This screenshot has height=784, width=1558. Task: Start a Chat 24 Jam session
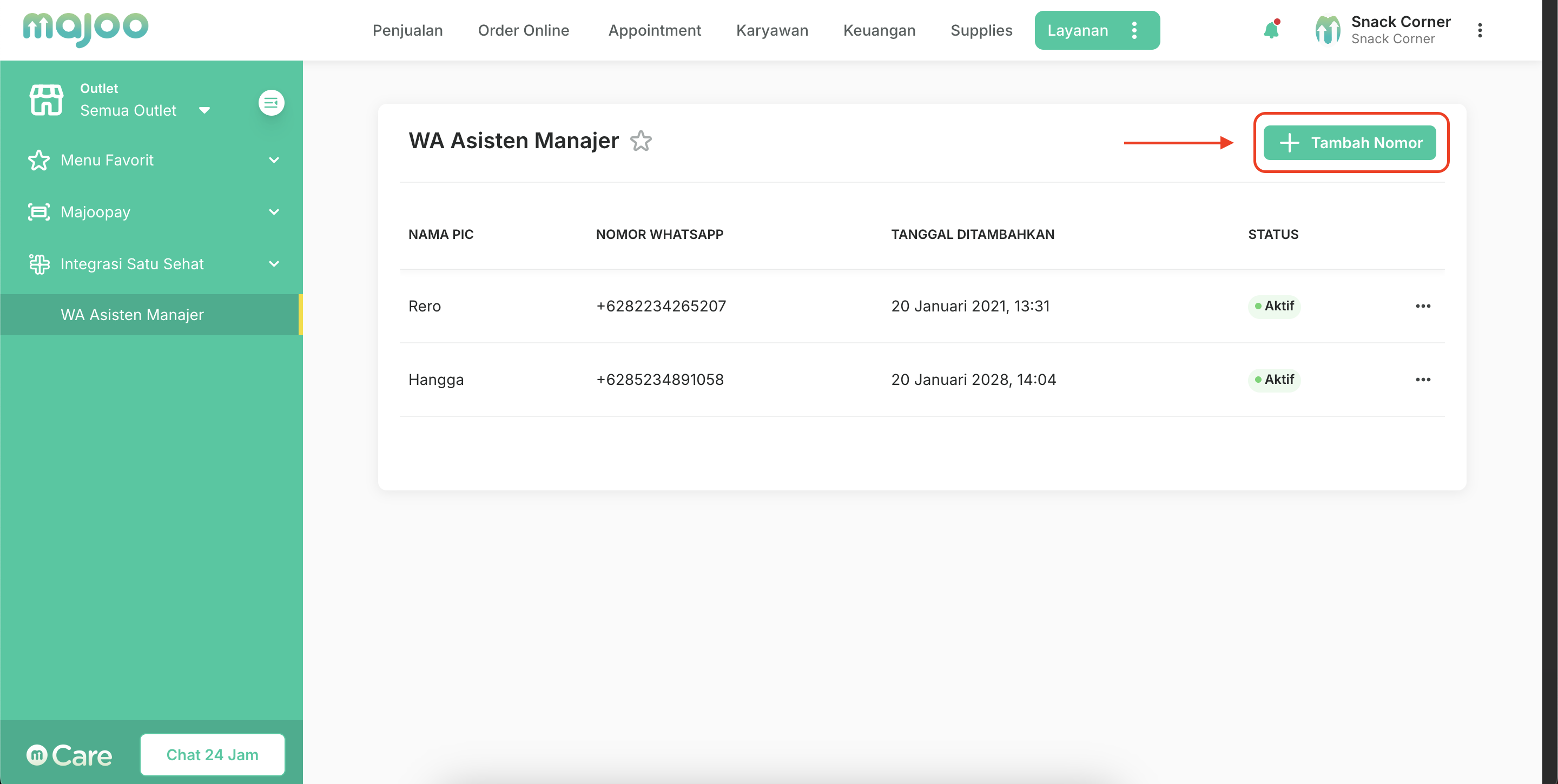212,755
